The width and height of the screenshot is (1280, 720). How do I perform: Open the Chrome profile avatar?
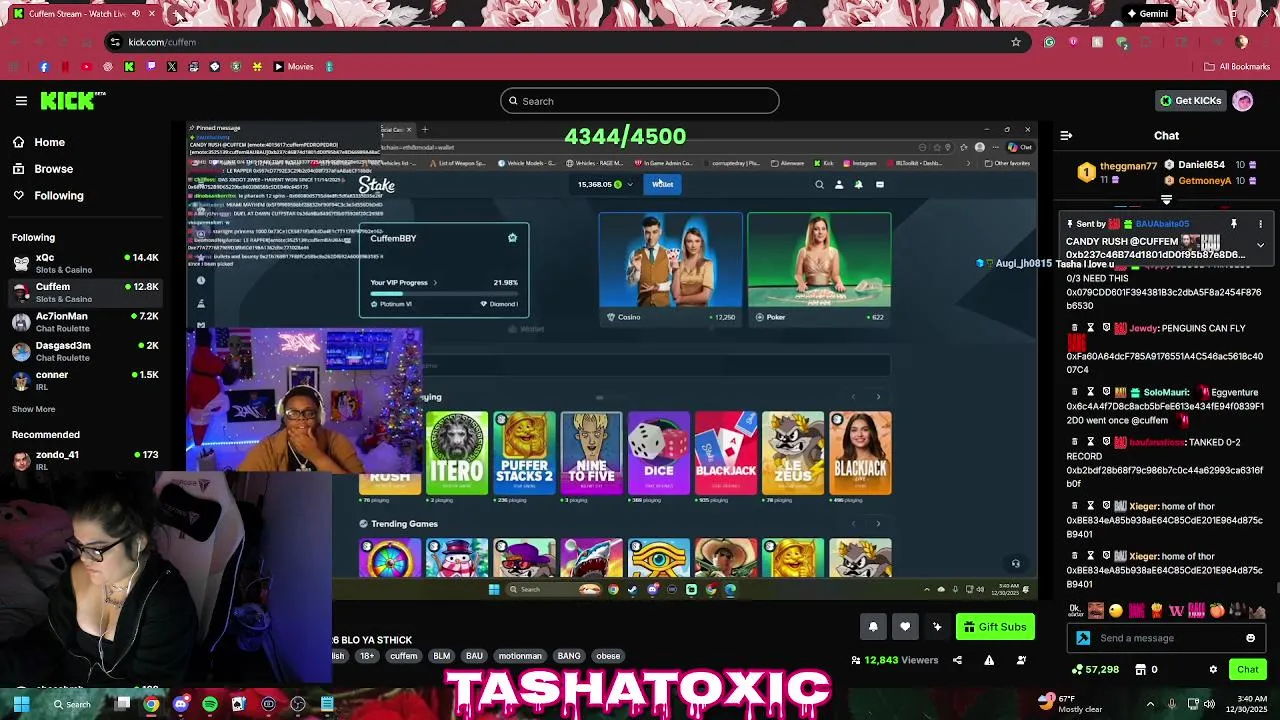1241,42
